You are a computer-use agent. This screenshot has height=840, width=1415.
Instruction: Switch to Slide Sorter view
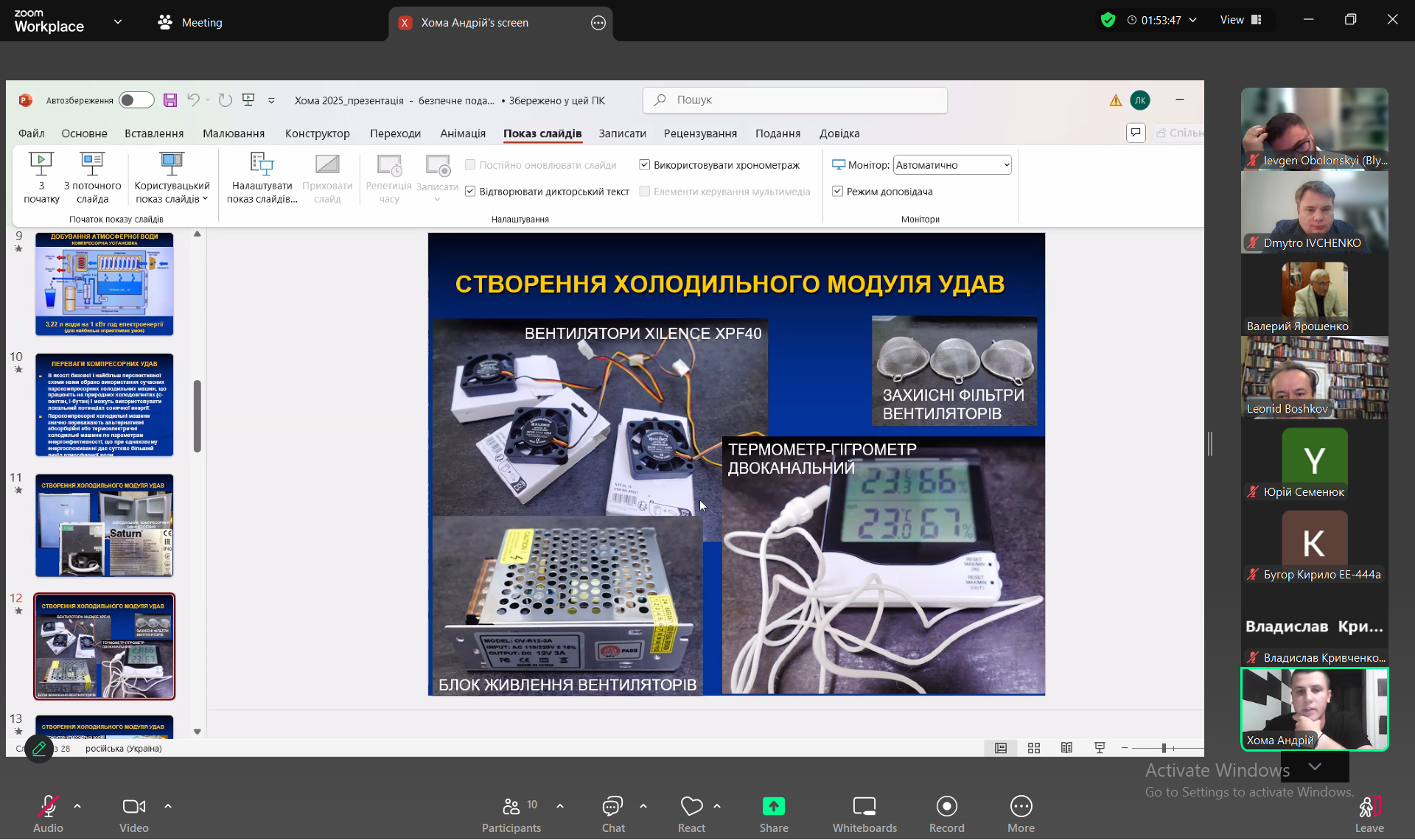tap(1034, 748)
